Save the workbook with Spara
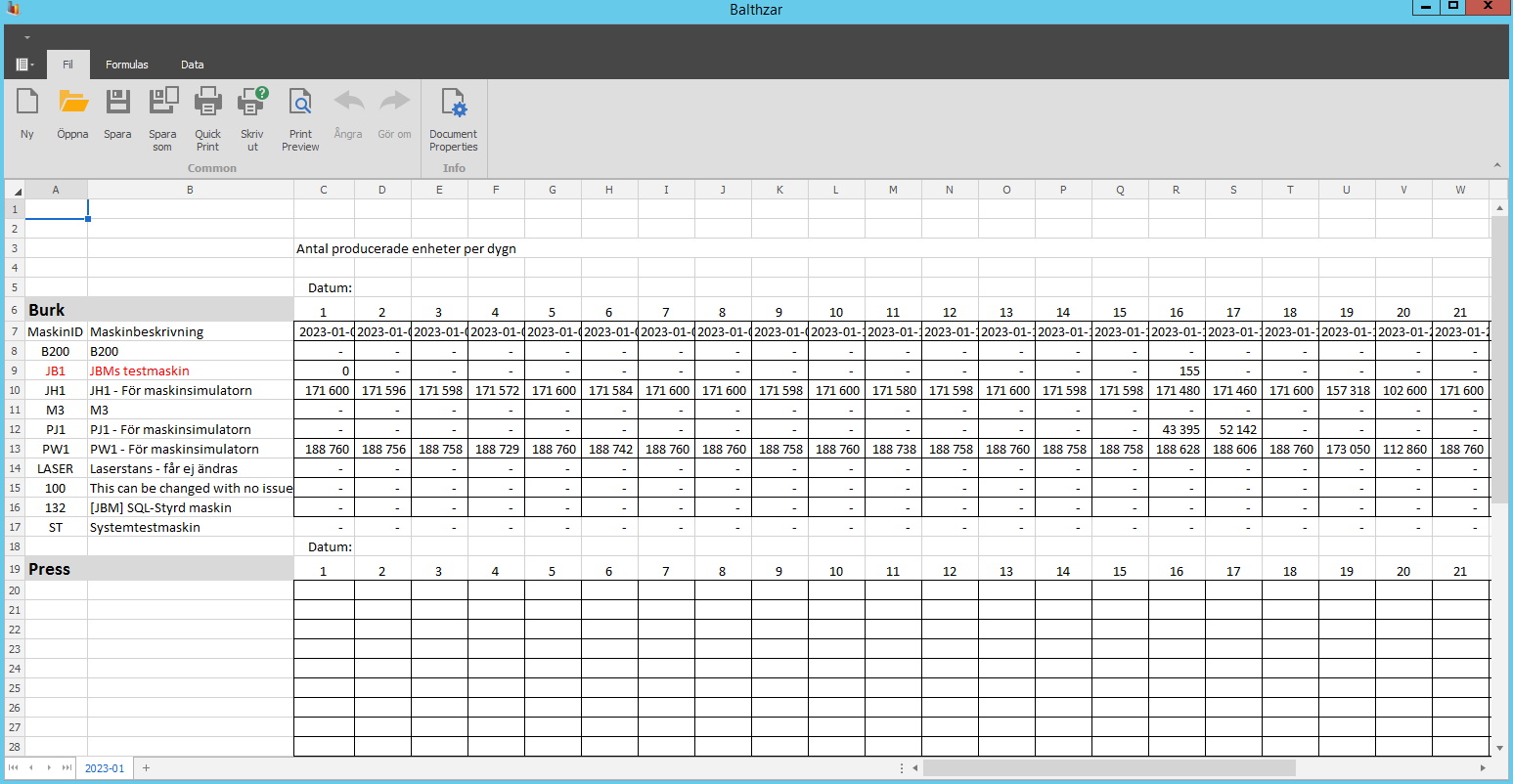The width and height of the screenshot is (1513, 784). pos(116,112)
